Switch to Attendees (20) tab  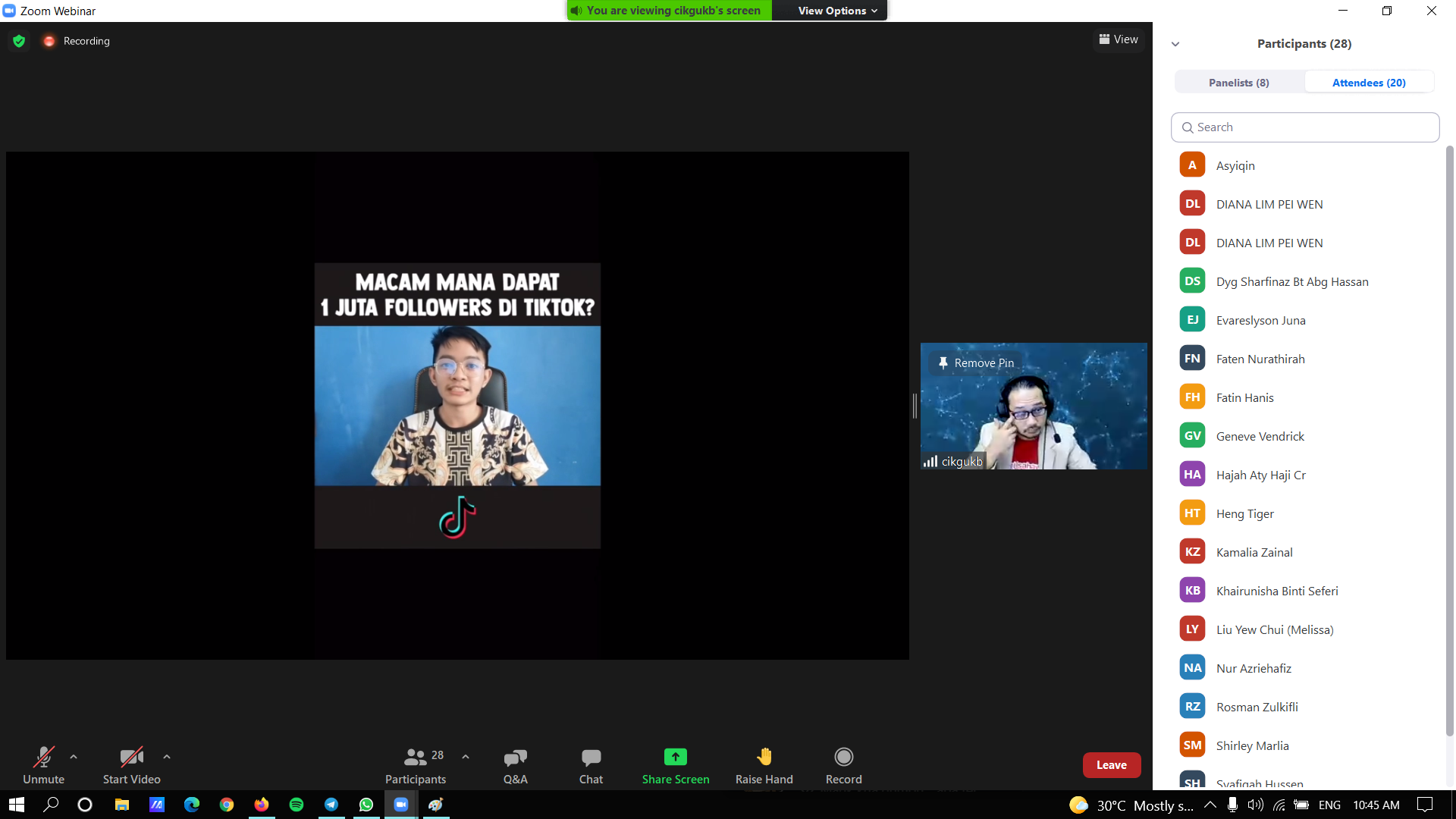tap(1369, 83)
